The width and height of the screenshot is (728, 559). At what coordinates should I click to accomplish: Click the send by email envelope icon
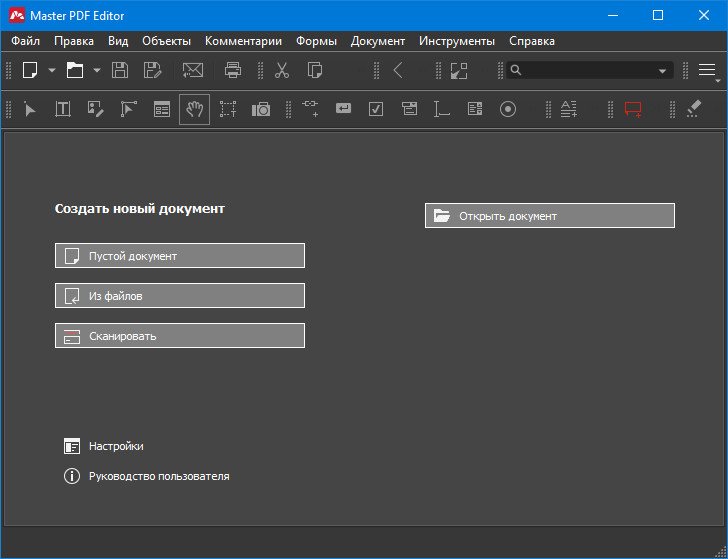coord(193,71)
